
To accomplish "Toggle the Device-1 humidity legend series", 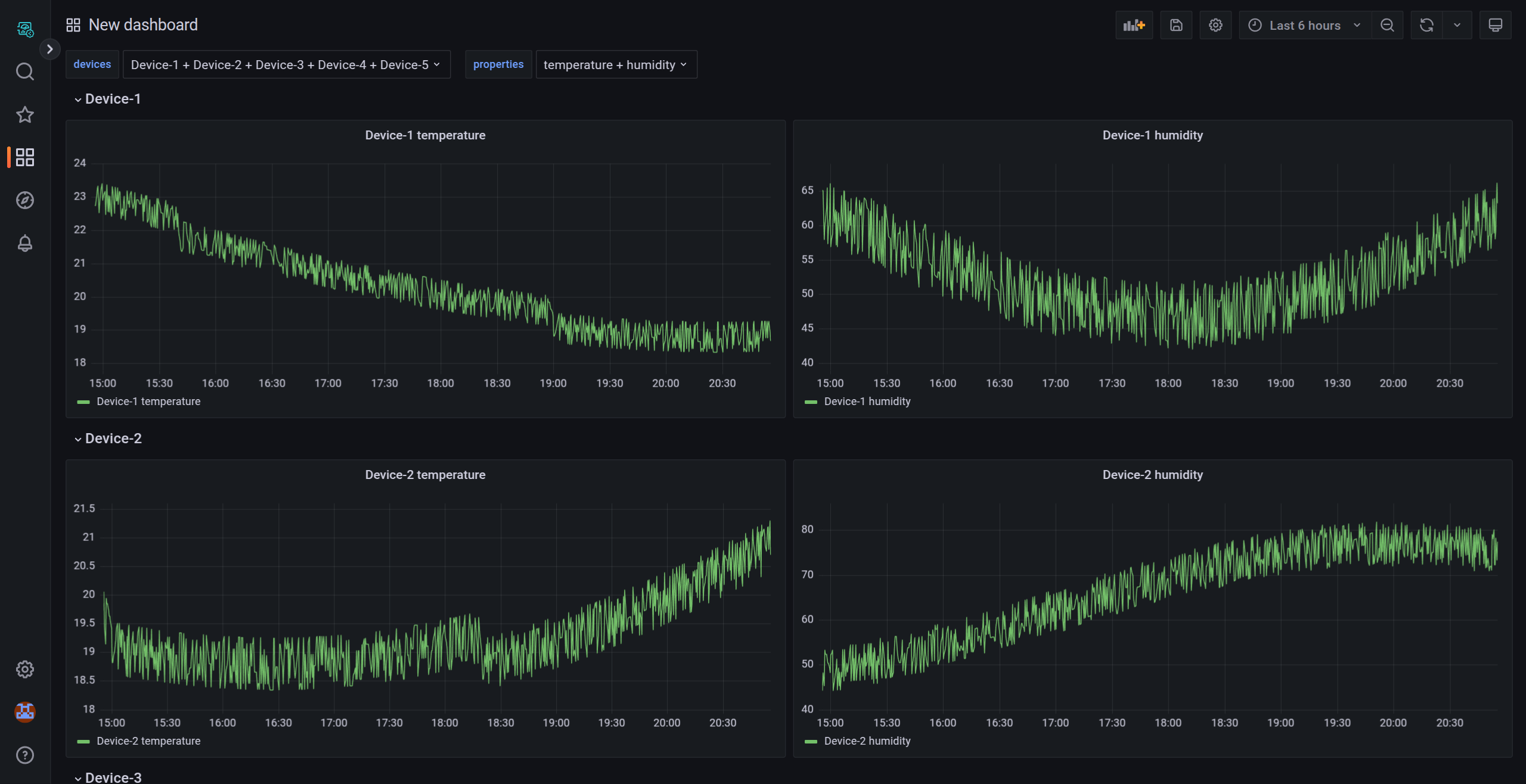I will pyautogui.click(x=866, y=401).
